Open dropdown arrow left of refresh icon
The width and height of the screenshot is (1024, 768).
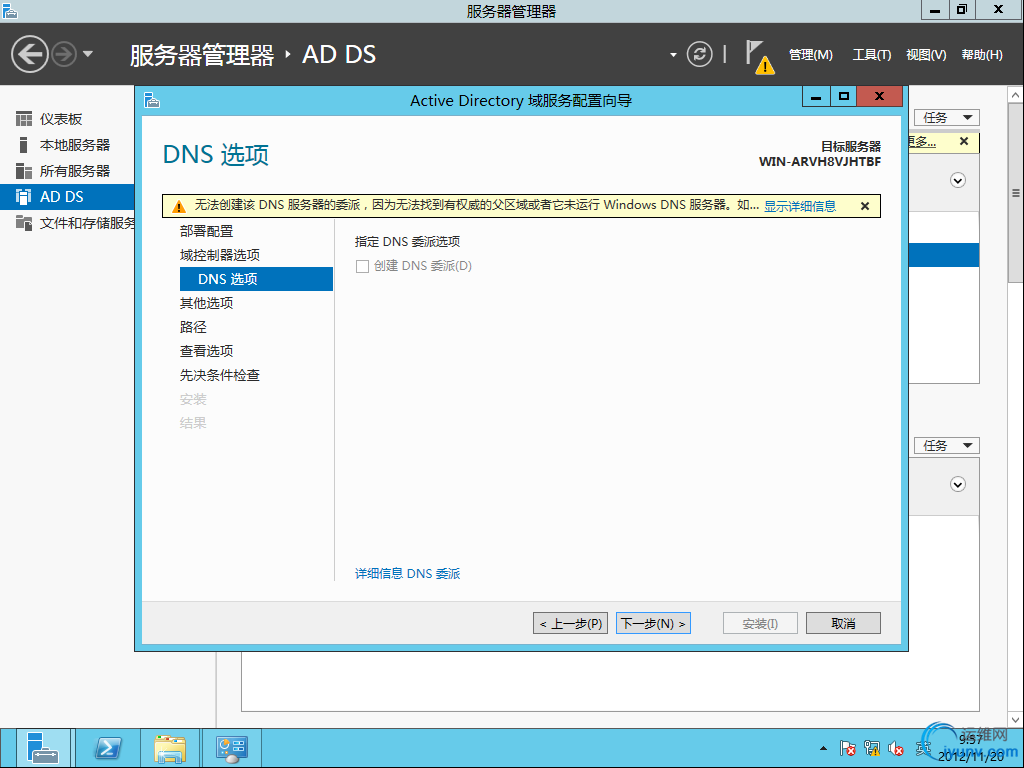[673, 55]
